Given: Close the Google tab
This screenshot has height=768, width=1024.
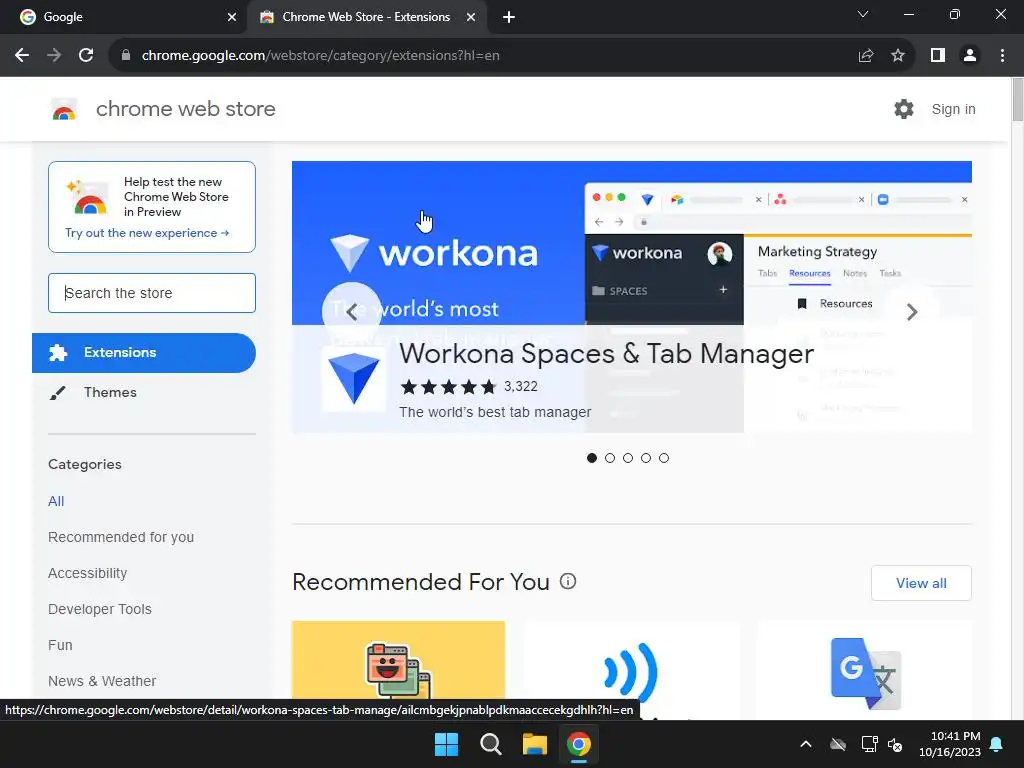Looking at the screenshot, I should pyautogui.click(x=232, y=17).
